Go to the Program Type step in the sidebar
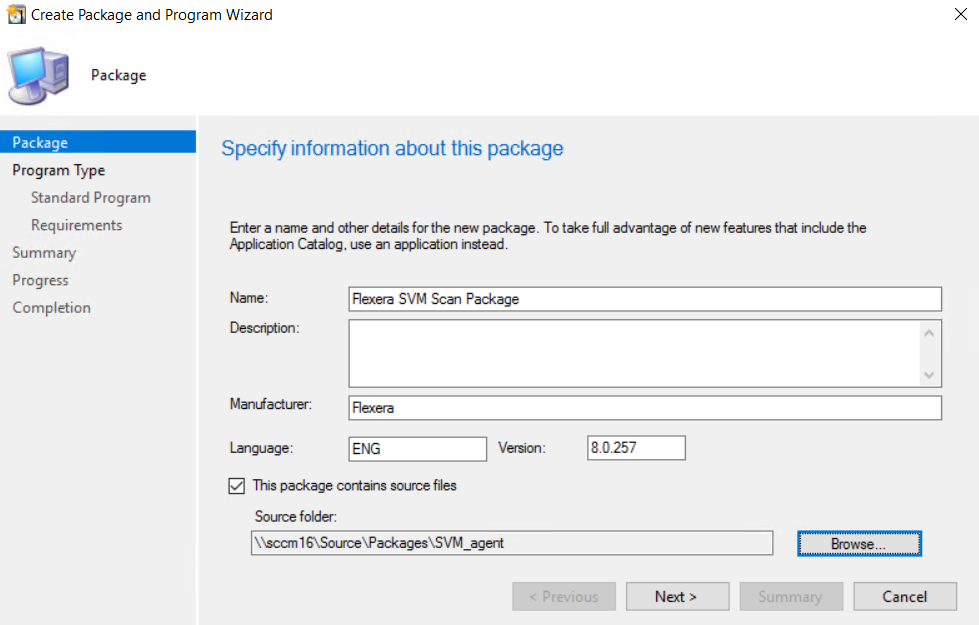979x625 pixels. (58, 170)
